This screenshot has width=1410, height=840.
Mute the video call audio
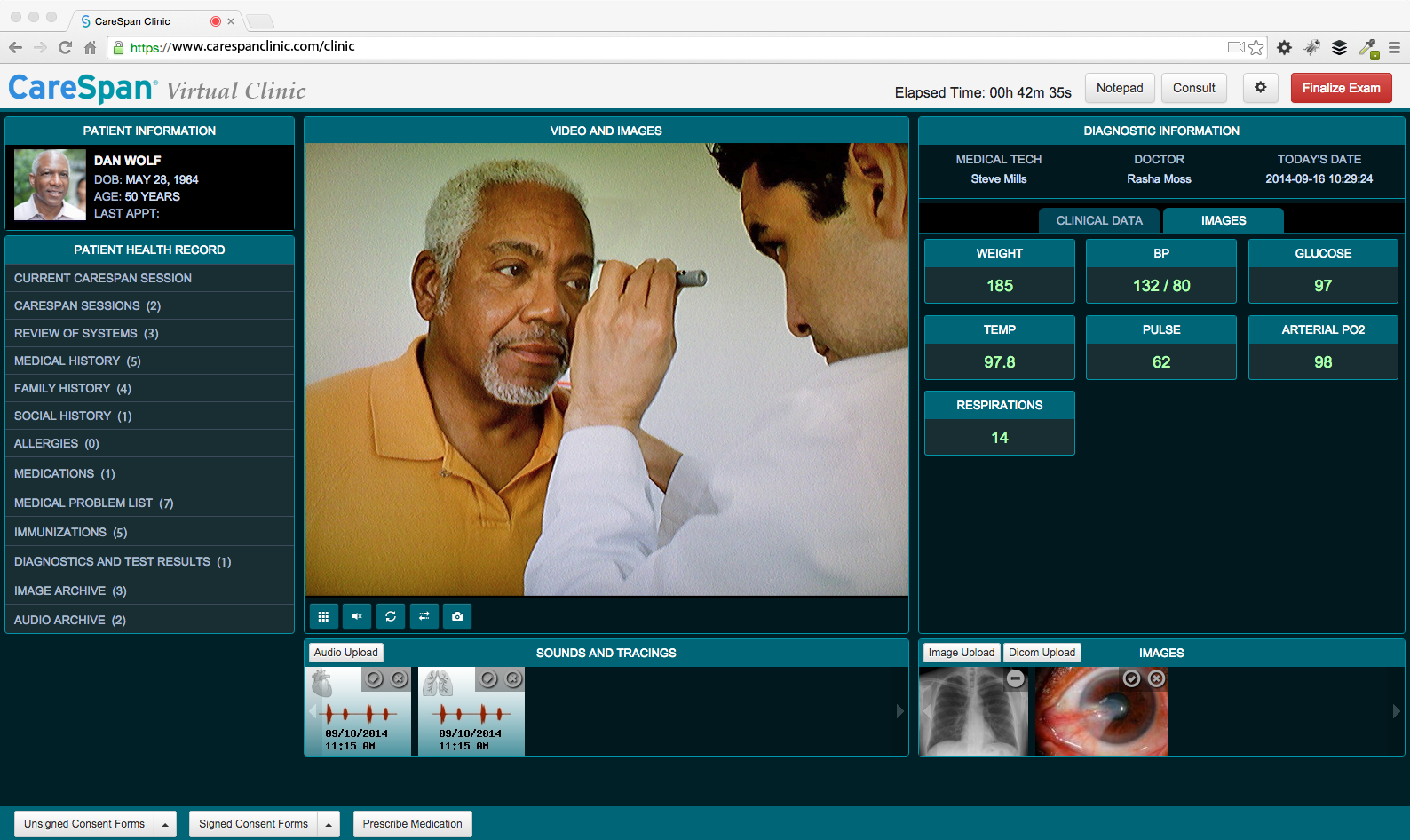click(x=357, y=616)
